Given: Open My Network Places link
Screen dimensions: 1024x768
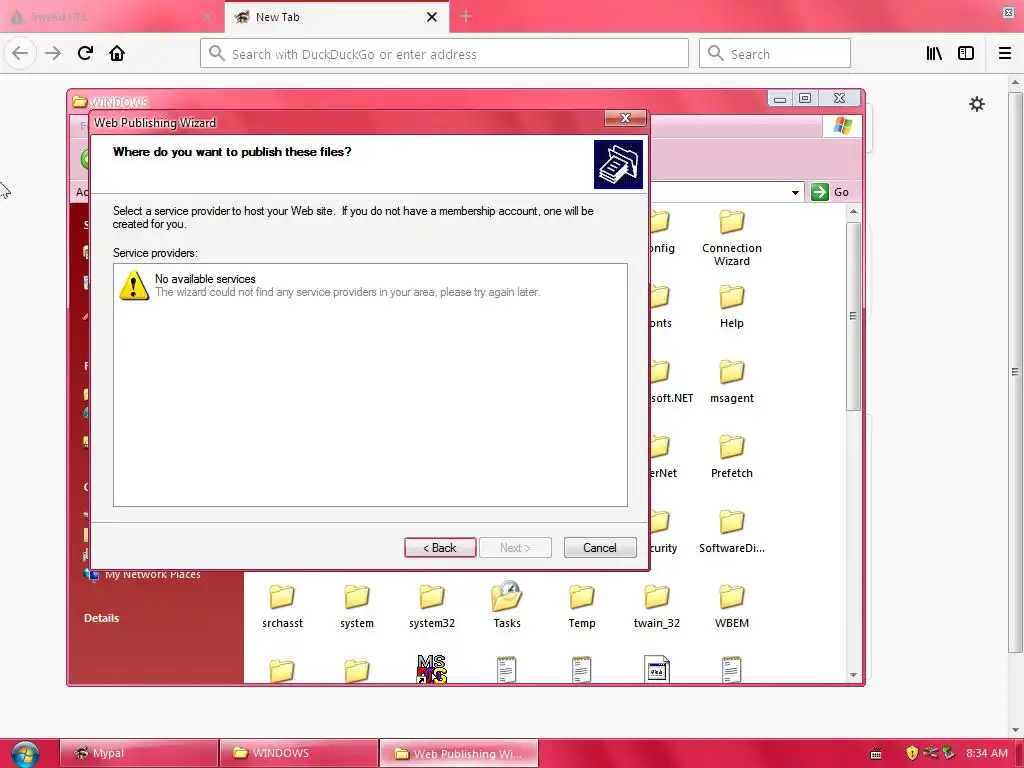Looking at the screenshot, I should pyautogui.click(x=152, y=575).
